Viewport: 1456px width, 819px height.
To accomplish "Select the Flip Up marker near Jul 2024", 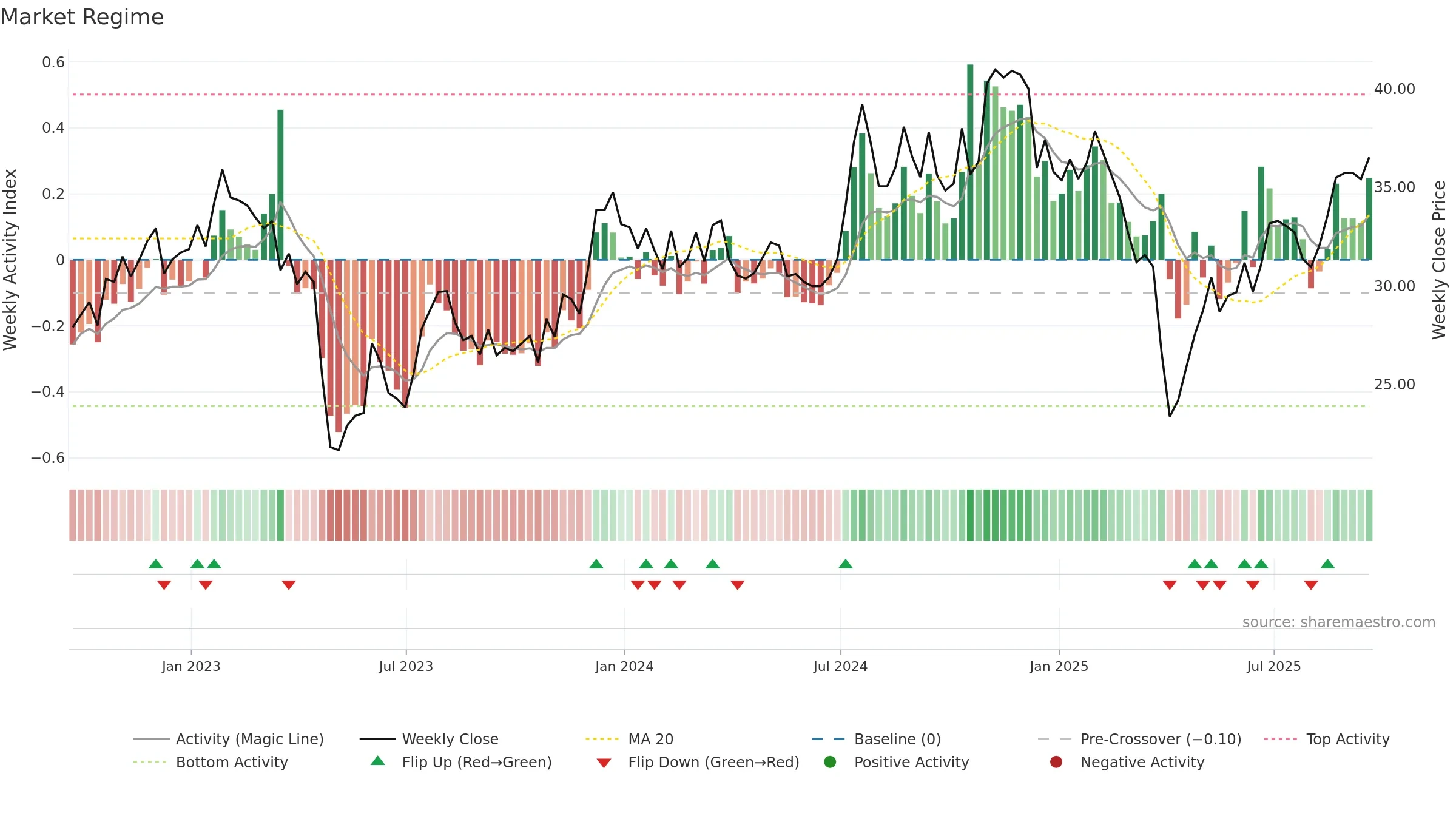I will [846, 564].
